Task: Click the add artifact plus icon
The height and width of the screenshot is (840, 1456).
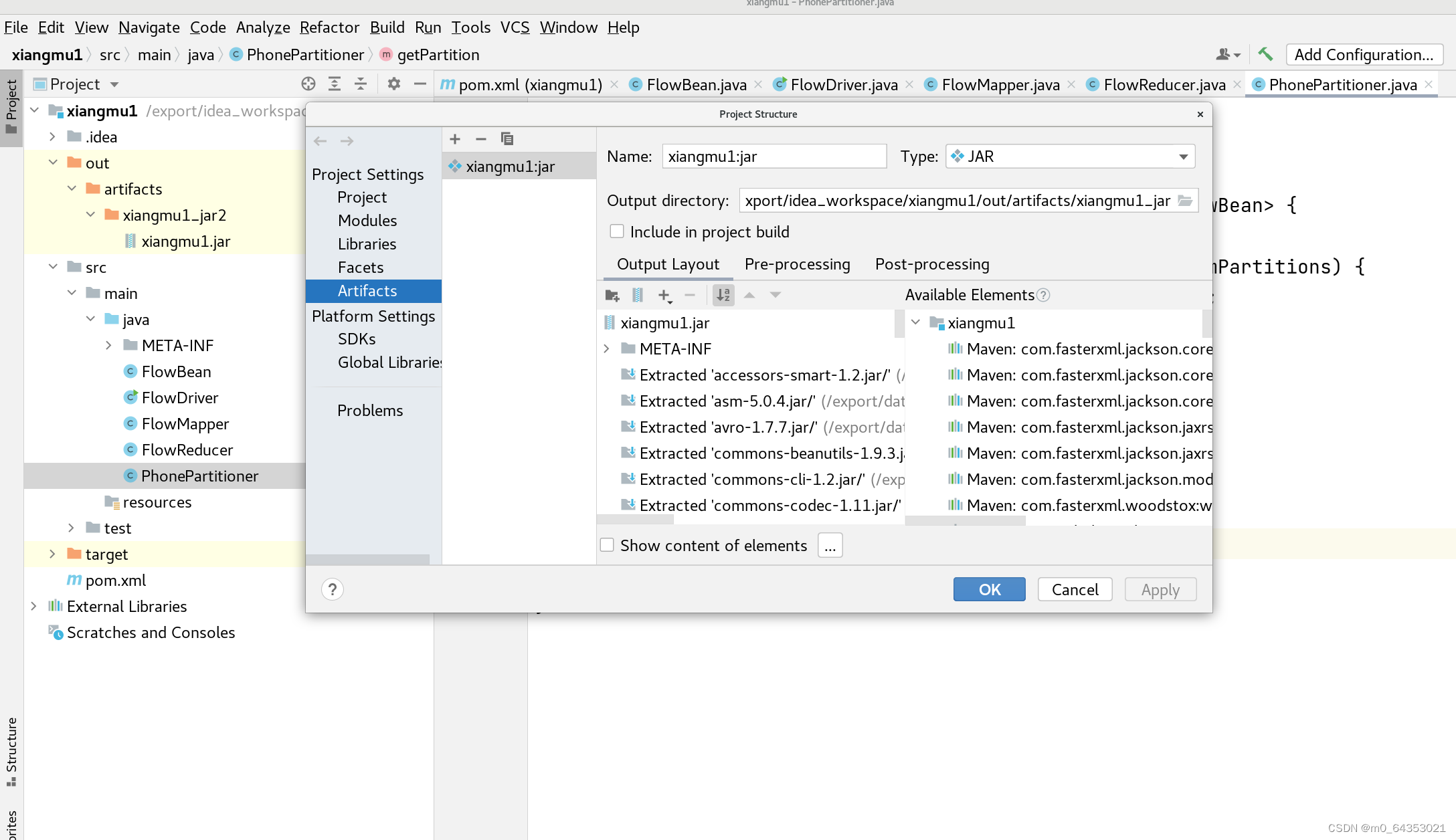Action: pos(455,139)
